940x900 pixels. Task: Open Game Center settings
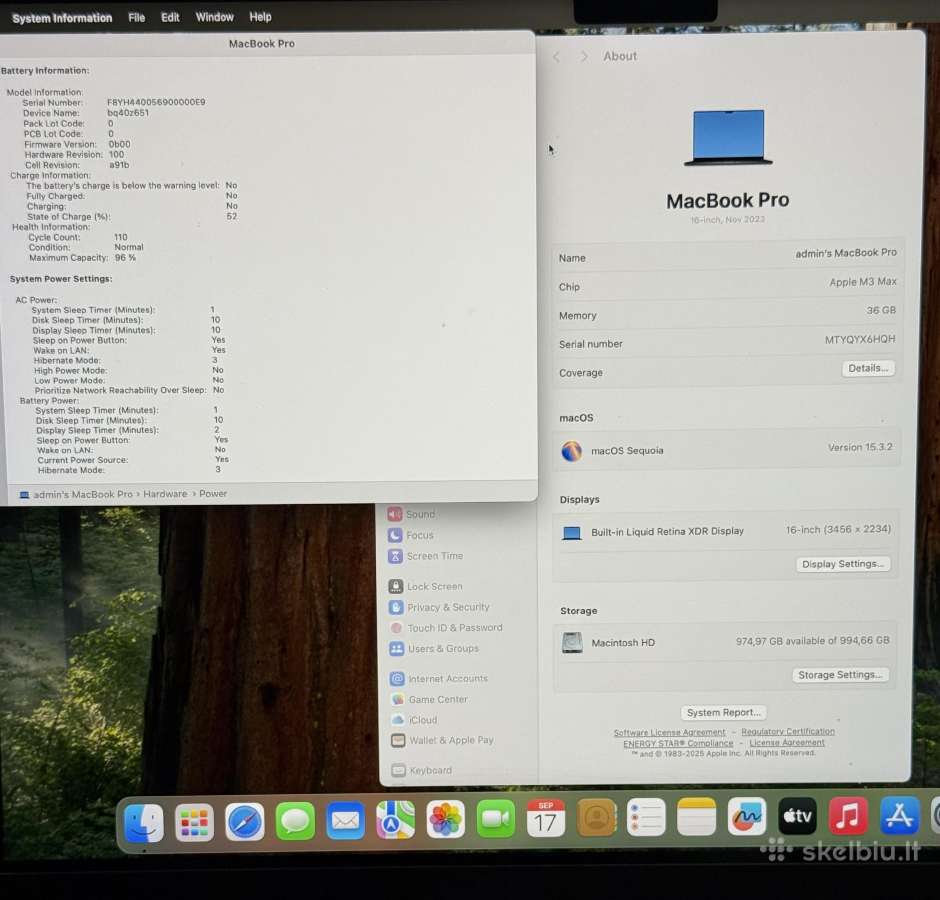pos(429,700)
